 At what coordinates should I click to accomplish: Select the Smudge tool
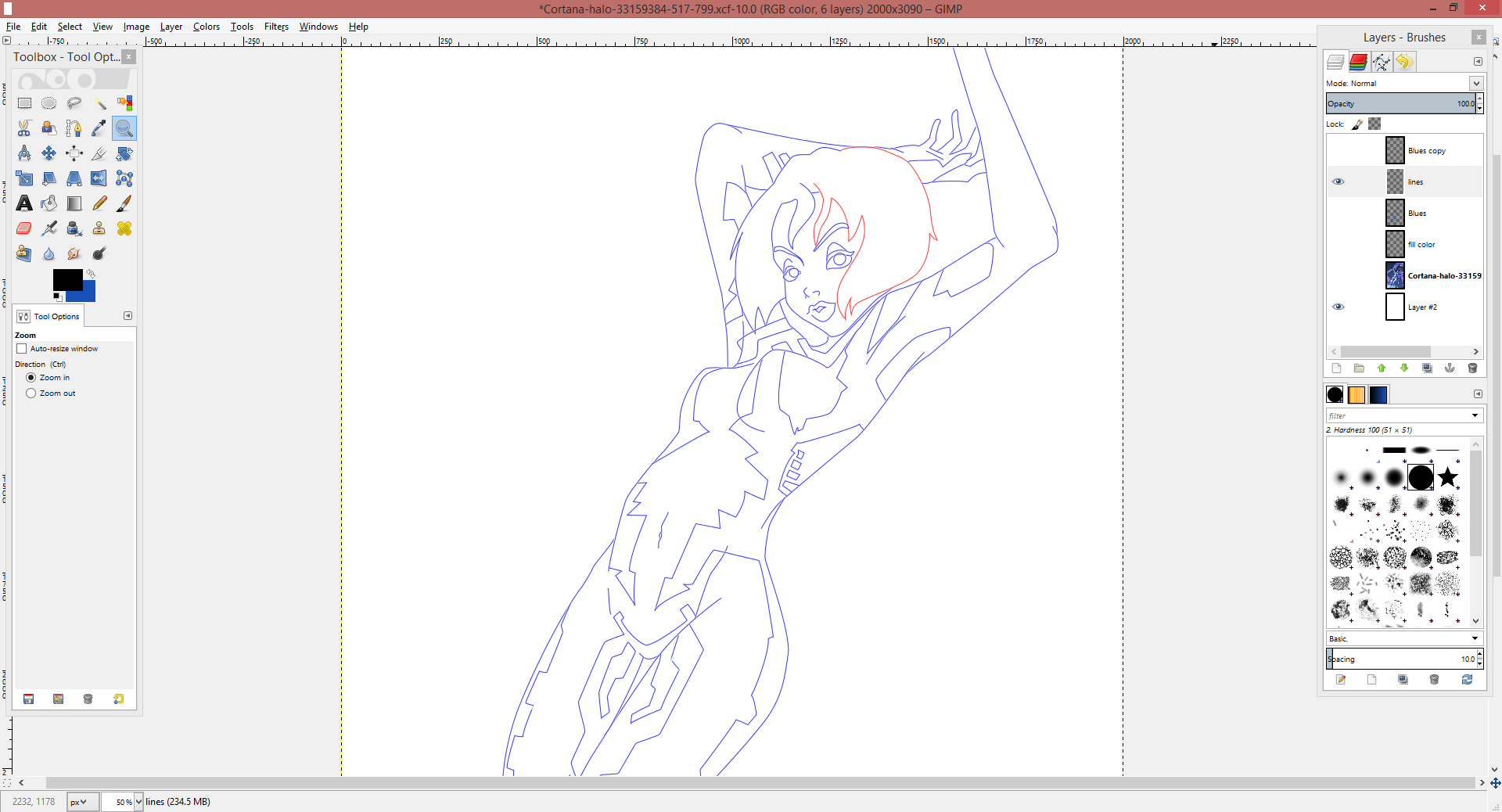click(x=74, y=253)
